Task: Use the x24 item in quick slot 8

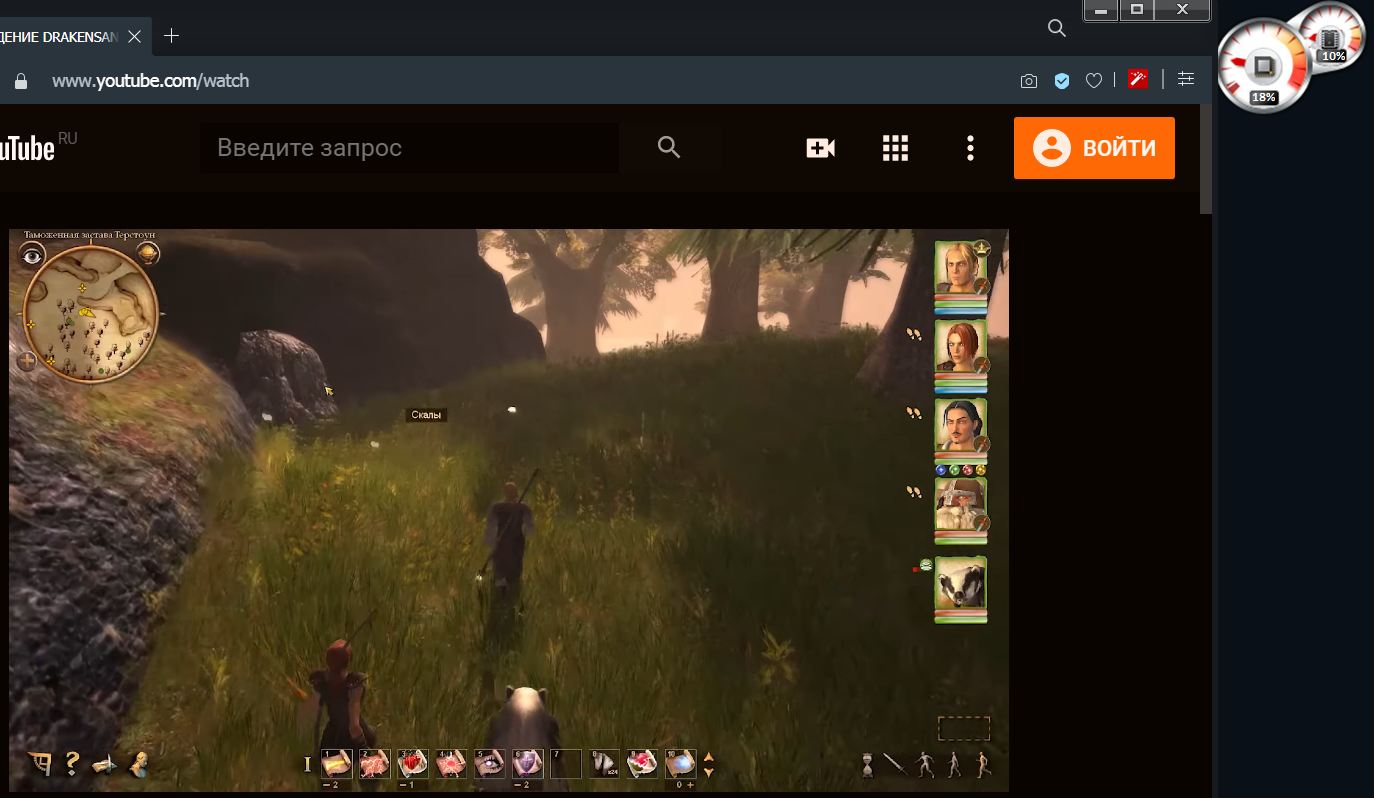Action: pyautogui.click(x=604, y=763)
